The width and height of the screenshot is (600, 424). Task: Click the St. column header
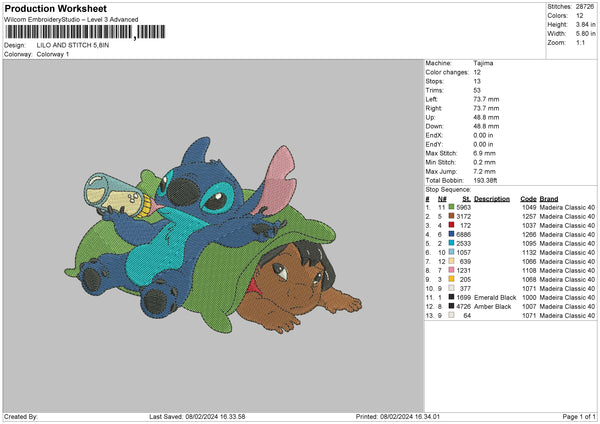point(466,199)
